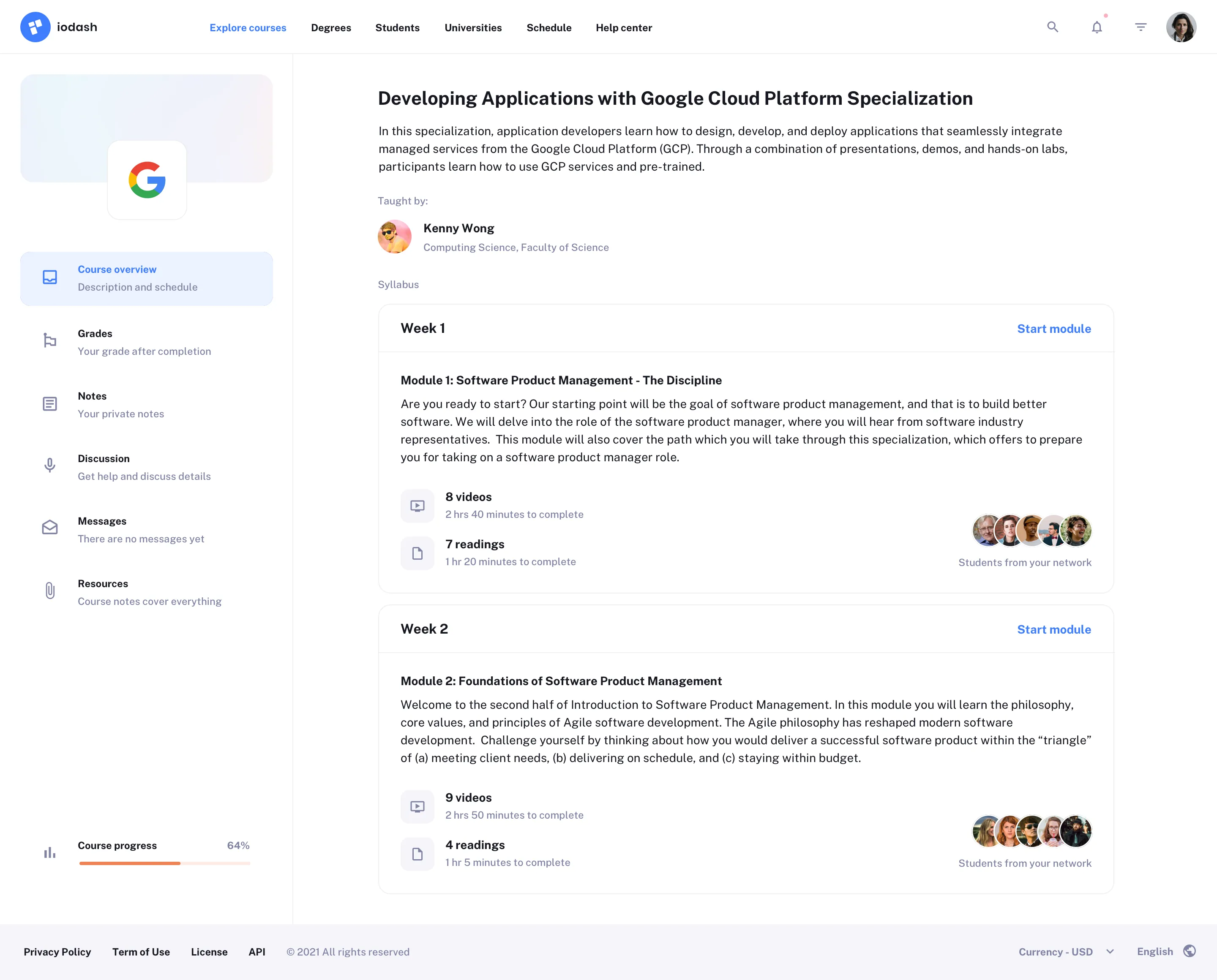
Task: Click the readings document icon in Week 2
Action: [x=417, y=854]
